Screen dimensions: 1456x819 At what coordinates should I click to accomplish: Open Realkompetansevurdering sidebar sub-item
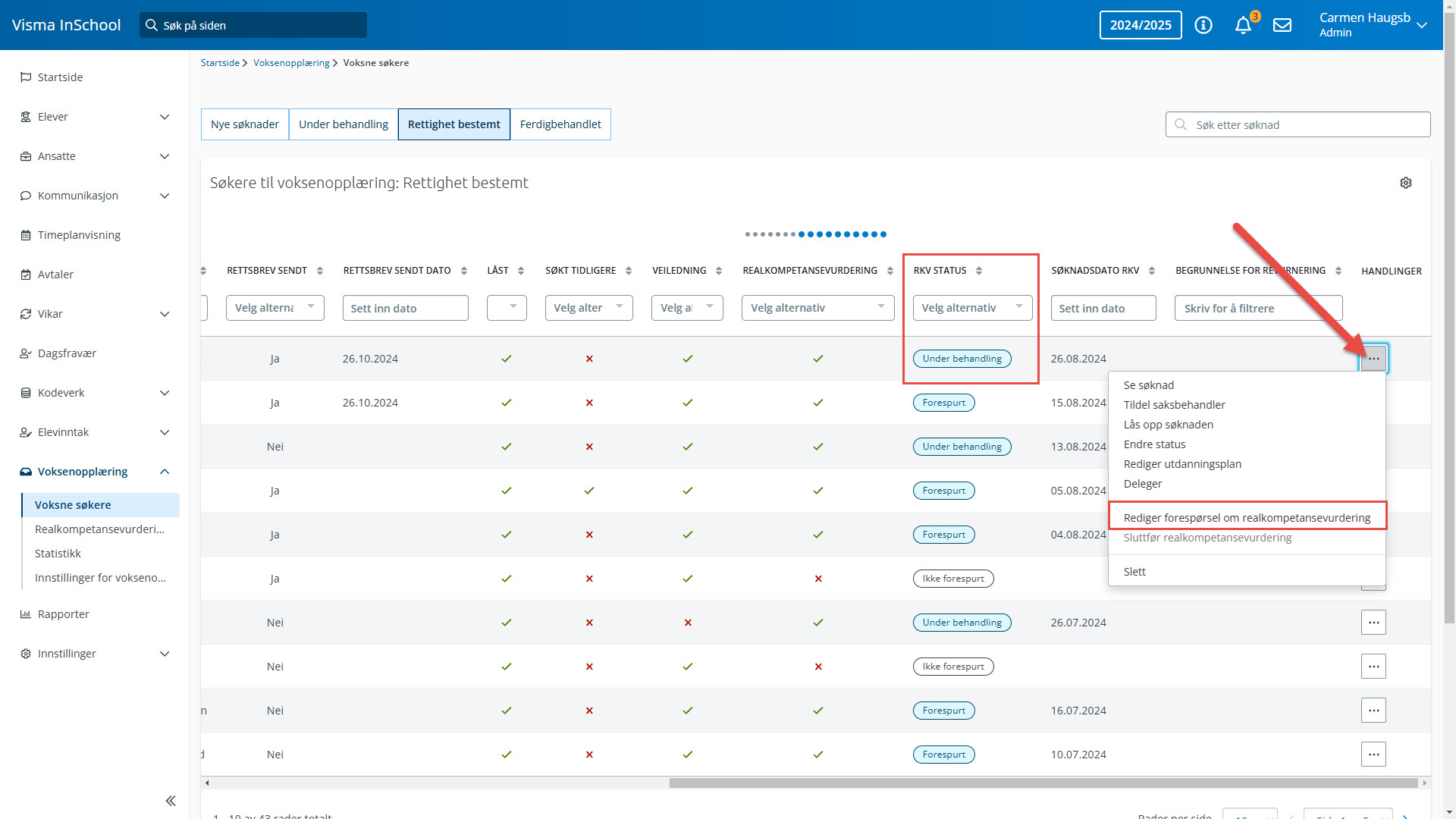[x=99, y=529]
